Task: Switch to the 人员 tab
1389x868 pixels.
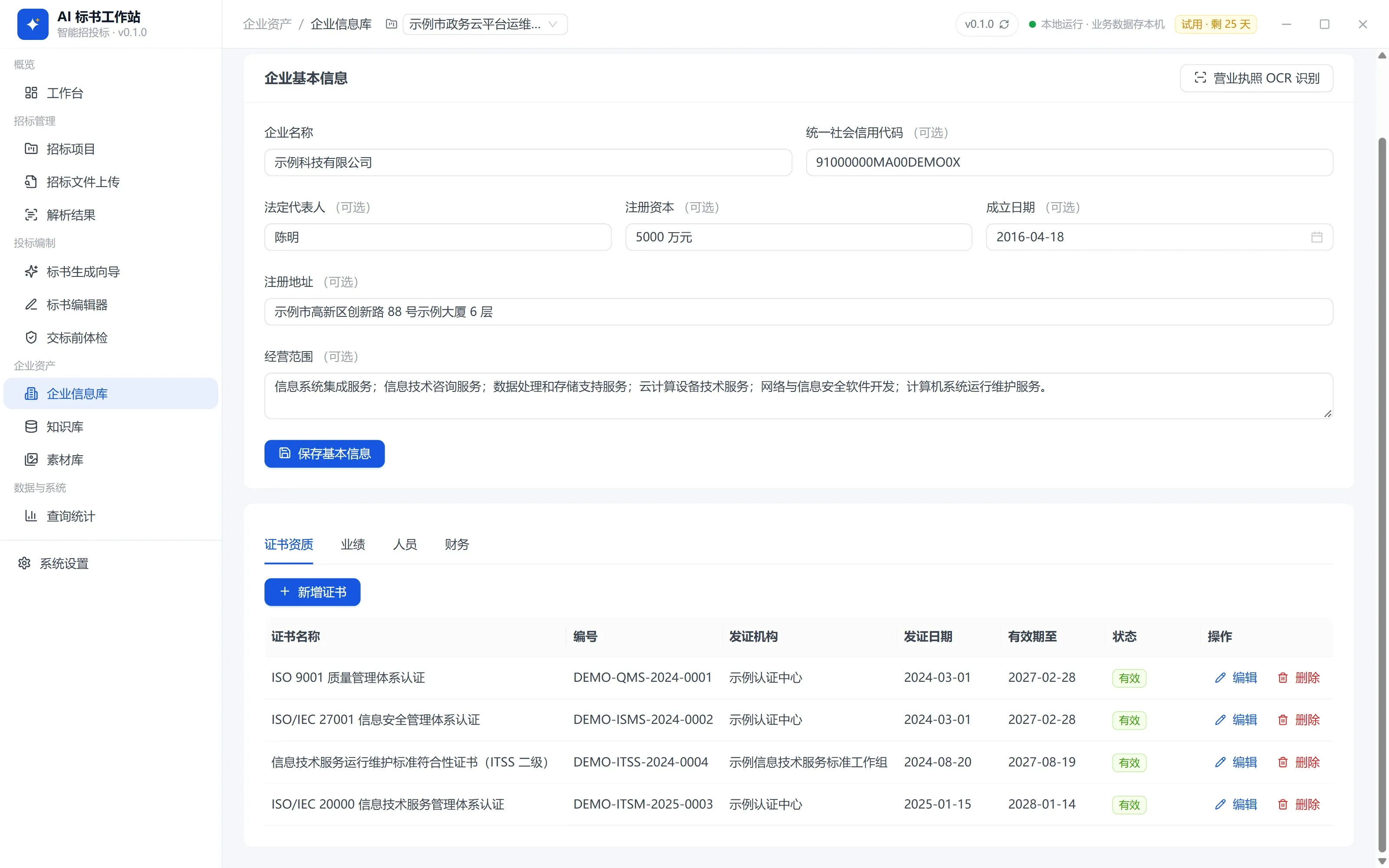Action: click(x=405, y=544)
